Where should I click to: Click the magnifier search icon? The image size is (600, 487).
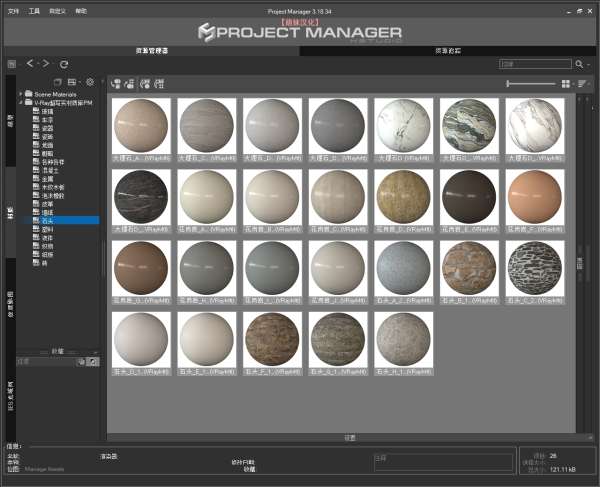pyautogui.click(x=579, y=64)
